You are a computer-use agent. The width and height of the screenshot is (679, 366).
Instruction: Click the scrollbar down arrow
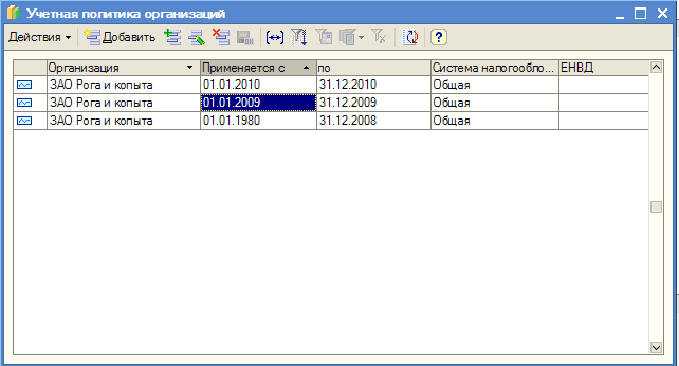[656, 347]
